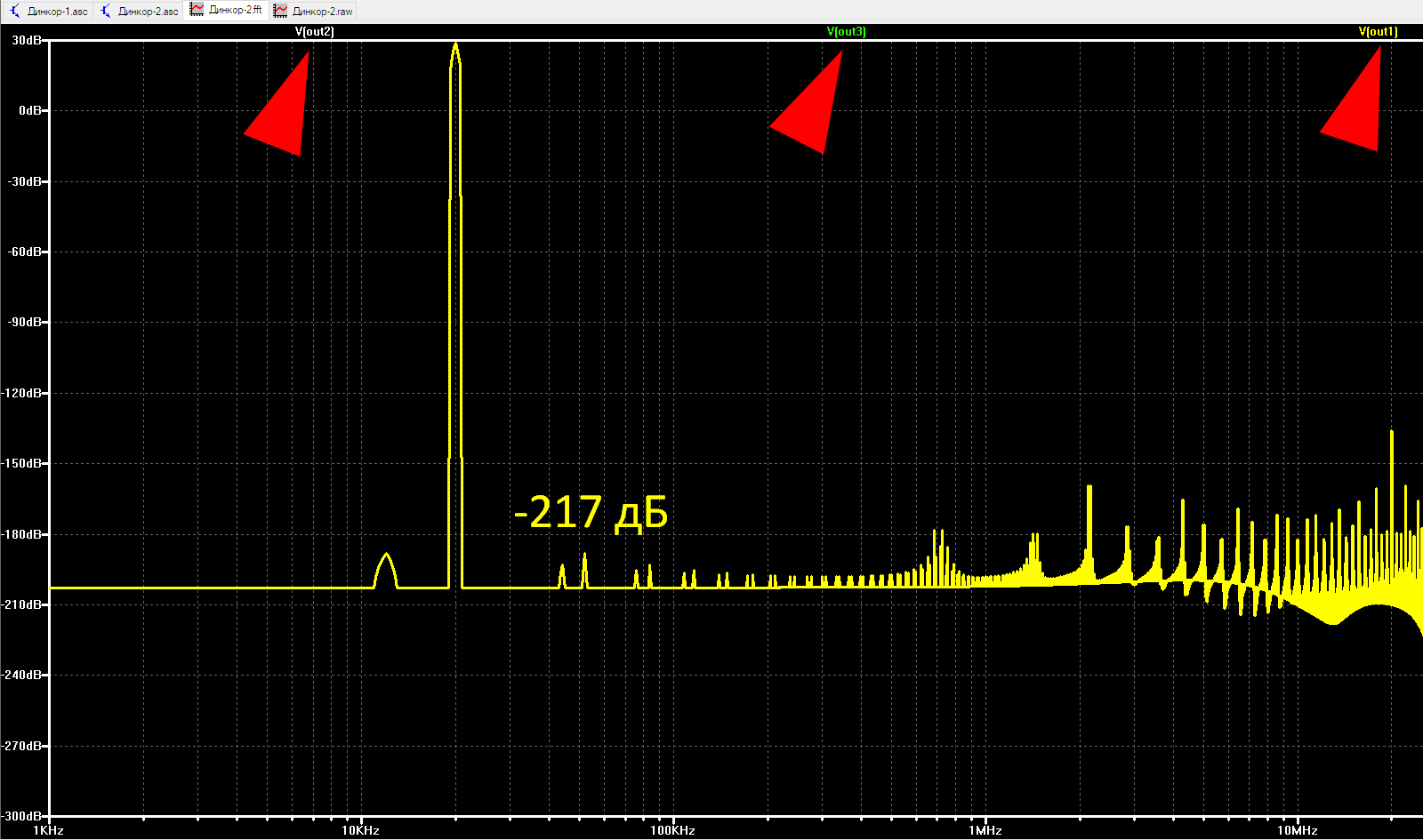Click the -90dB axis label
1423x840 pixels.
click(x=25, y=323)
